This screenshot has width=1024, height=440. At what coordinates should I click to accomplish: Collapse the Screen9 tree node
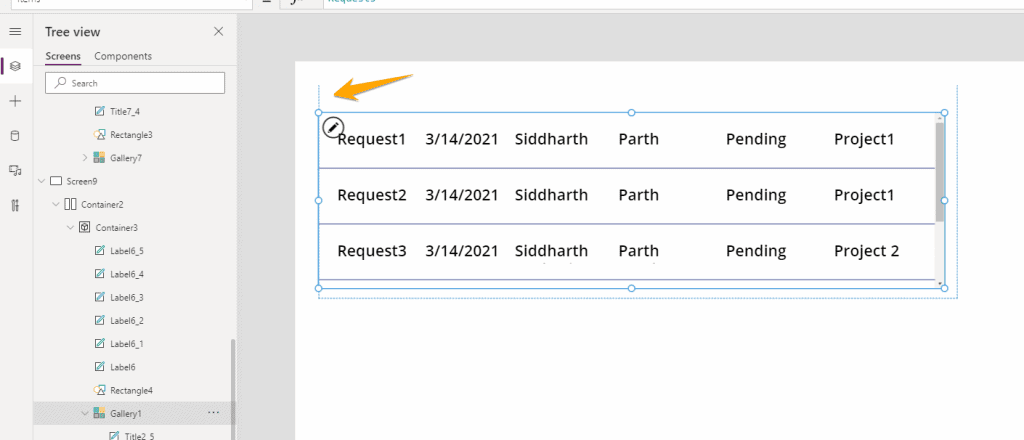point(42,181)
